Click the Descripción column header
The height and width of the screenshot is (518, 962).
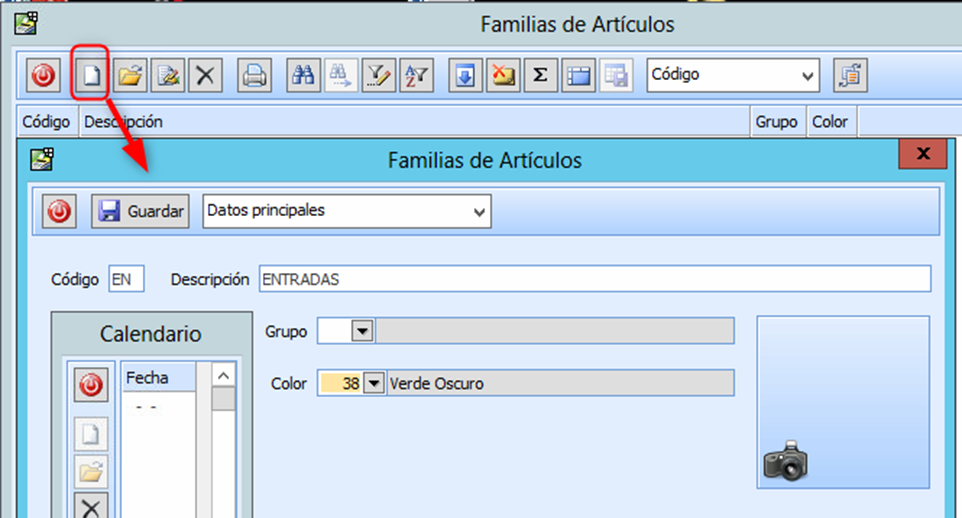(x=123, y=122)
